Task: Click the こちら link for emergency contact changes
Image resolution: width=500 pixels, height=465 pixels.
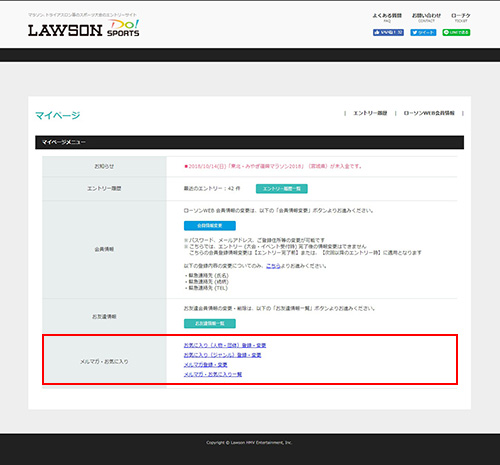Action: coord(273,266)
